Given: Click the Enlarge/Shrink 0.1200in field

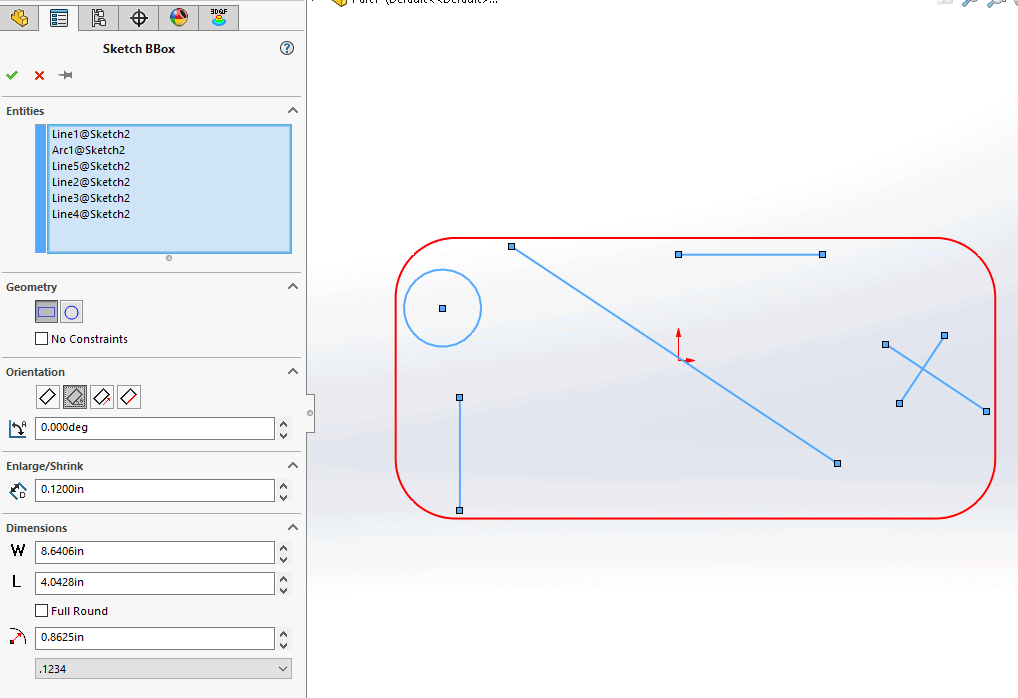Looking at the screenshot, I should [x=154, y=490].
